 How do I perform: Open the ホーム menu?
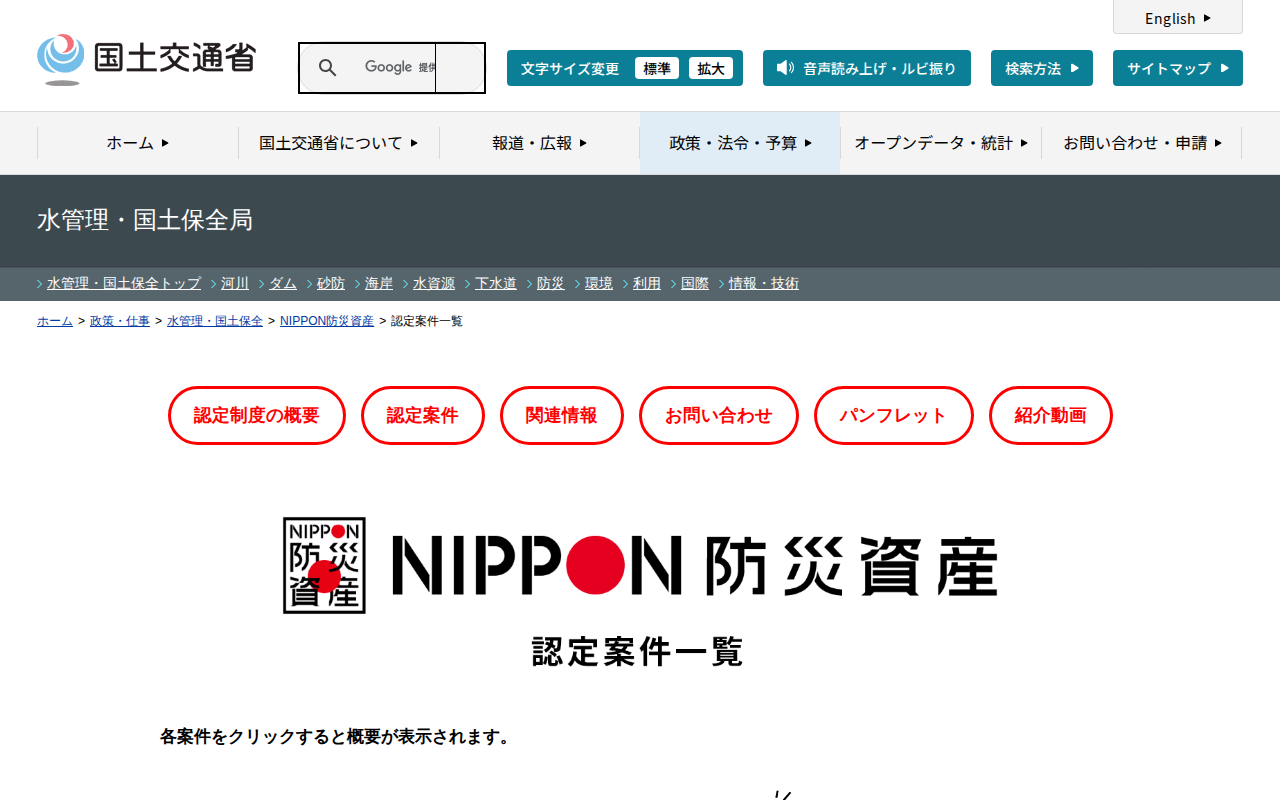tap(138, 143)
